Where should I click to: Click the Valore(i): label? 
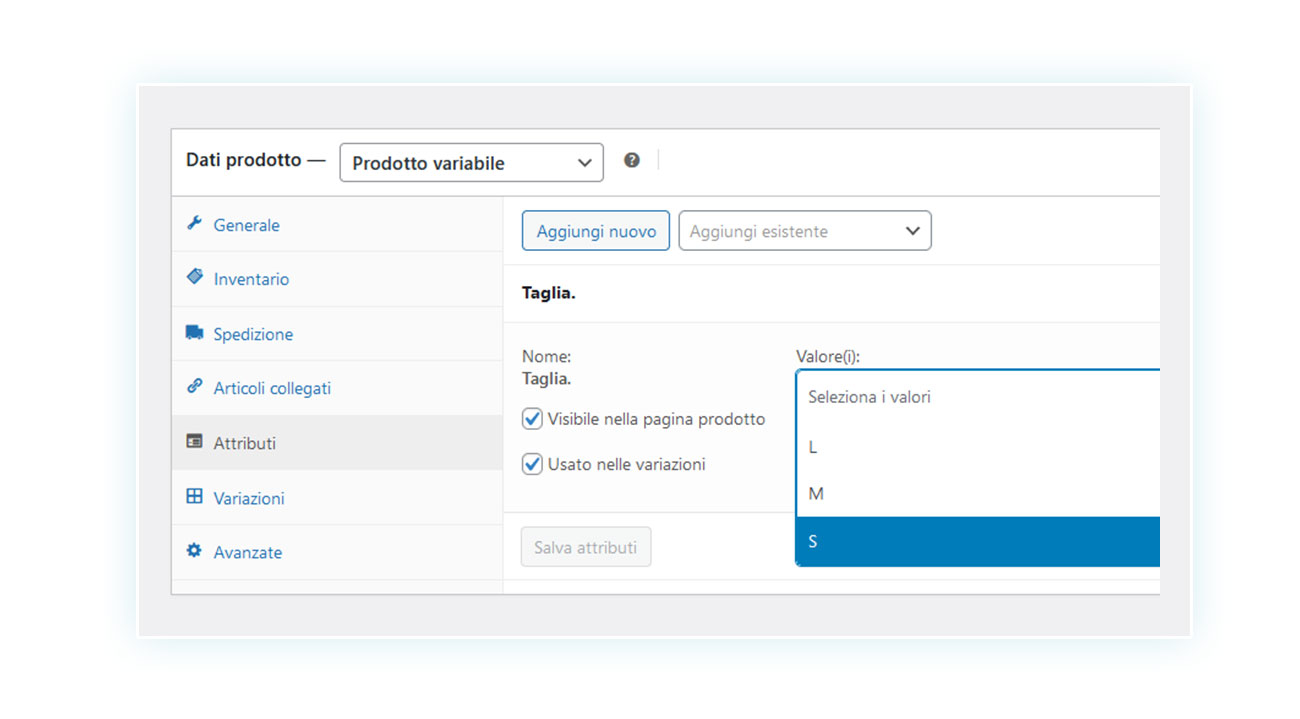click(x=828, y=356)
